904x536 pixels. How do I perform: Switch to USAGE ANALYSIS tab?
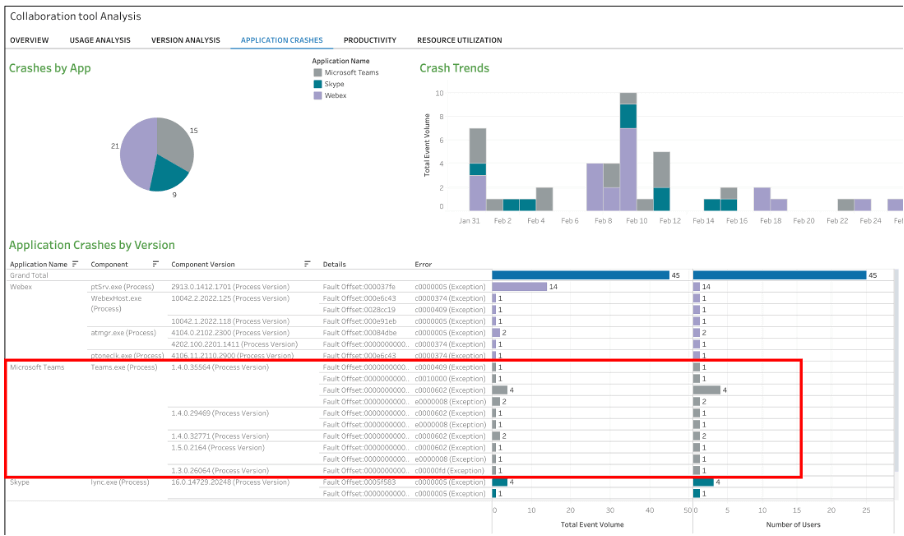pos(100,40)
